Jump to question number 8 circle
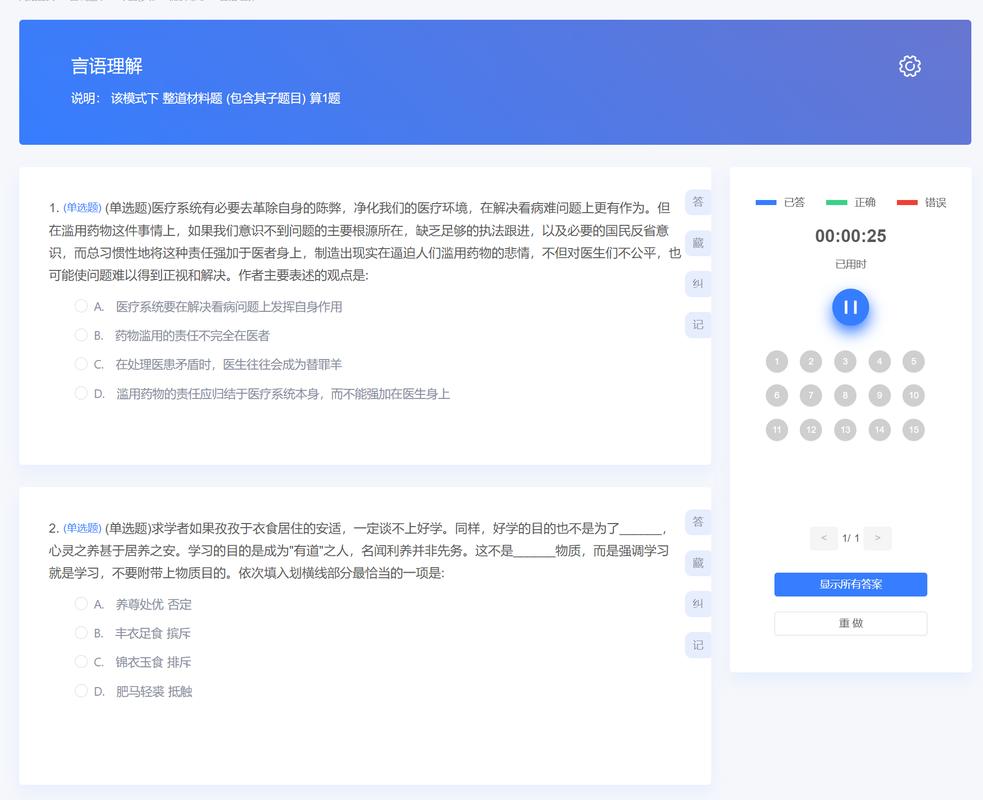Viewport: 983px width, 800px height. pos(845,395)
